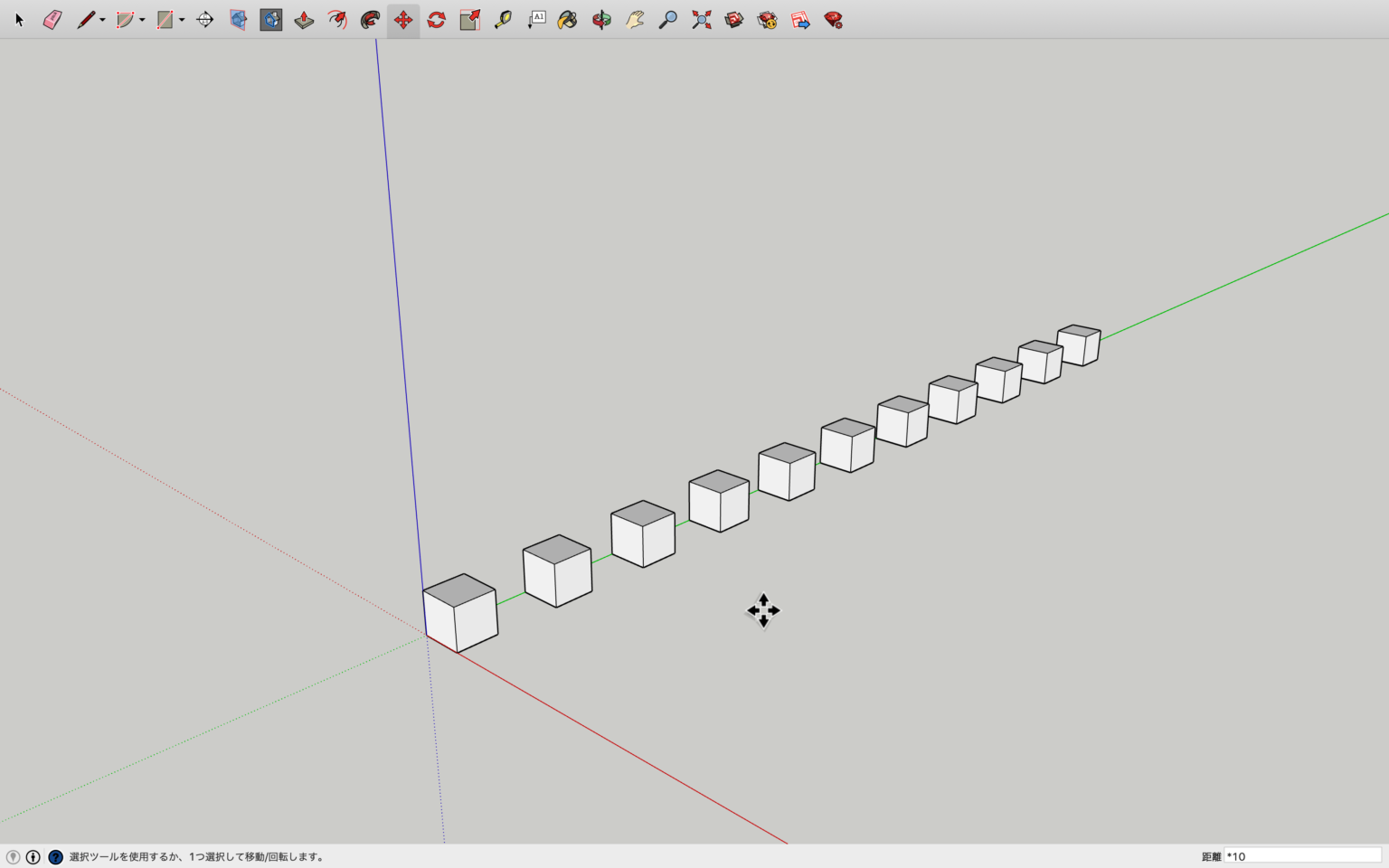This screenshot has width=1389, height=868.
Task: Toggle the credits info status icon
Action: (33, 857)
